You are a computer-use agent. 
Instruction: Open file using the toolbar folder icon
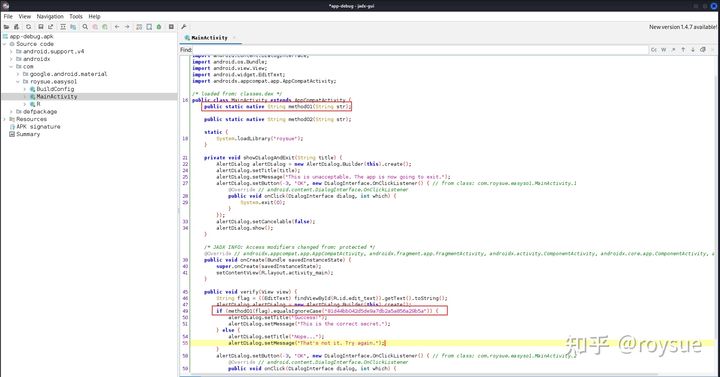(x=6, y=27)
